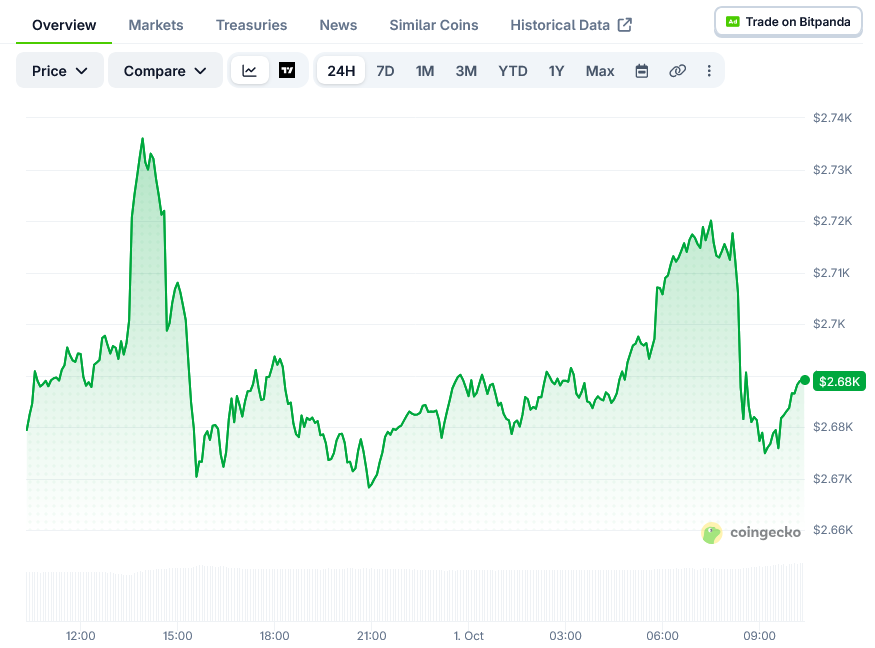Open the Compare dropdown
The image size is (875, 648).
165,70
